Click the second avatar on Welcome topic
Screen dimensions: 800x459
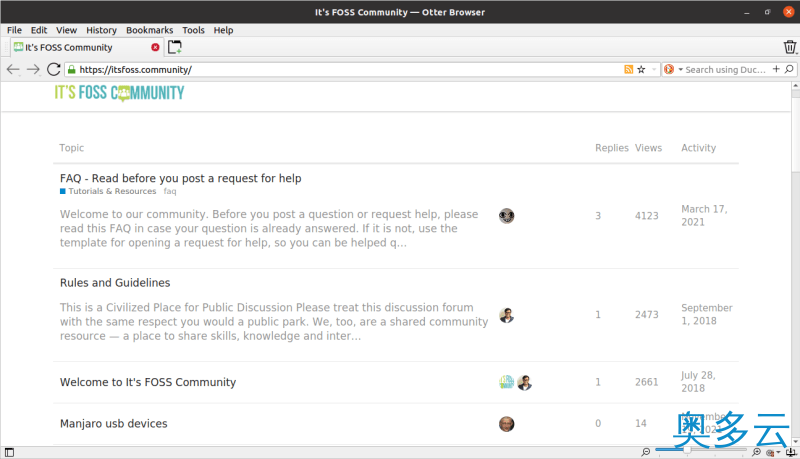[524, 382]
